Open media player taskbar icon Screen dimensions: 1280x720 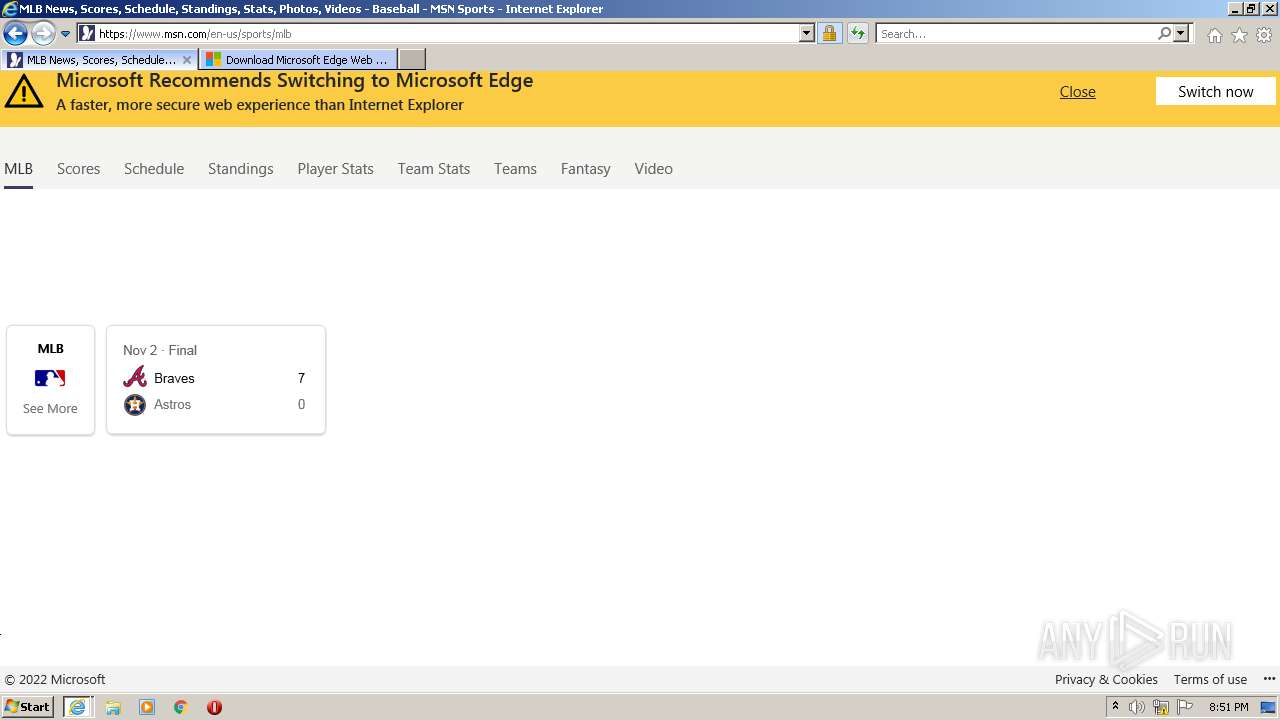pos(147,707)
